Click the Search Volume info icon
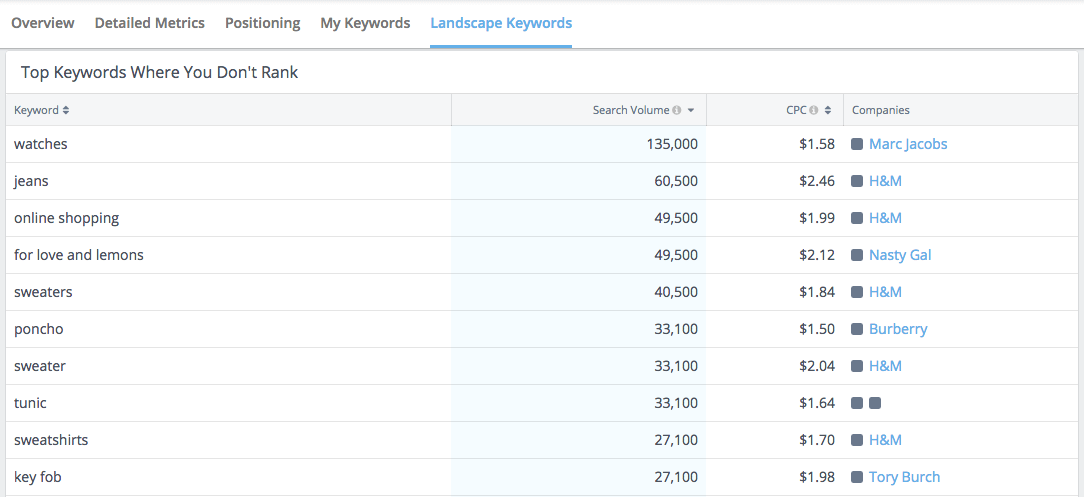 677,110
